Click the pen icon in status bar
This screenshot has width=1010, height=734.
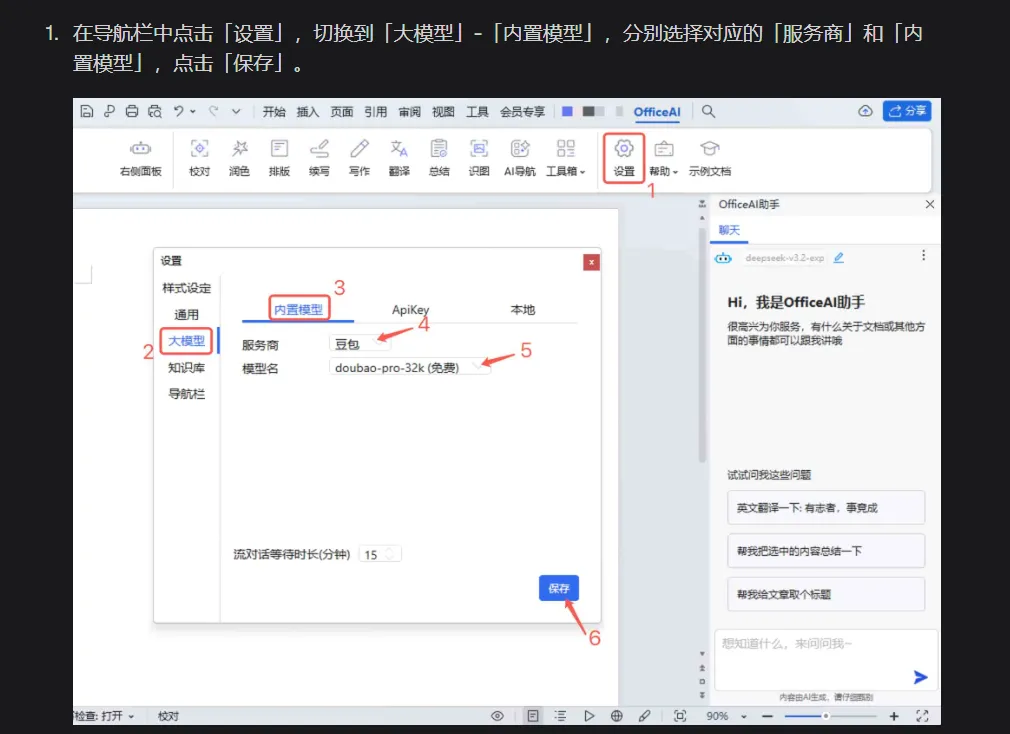pos(644,716)
